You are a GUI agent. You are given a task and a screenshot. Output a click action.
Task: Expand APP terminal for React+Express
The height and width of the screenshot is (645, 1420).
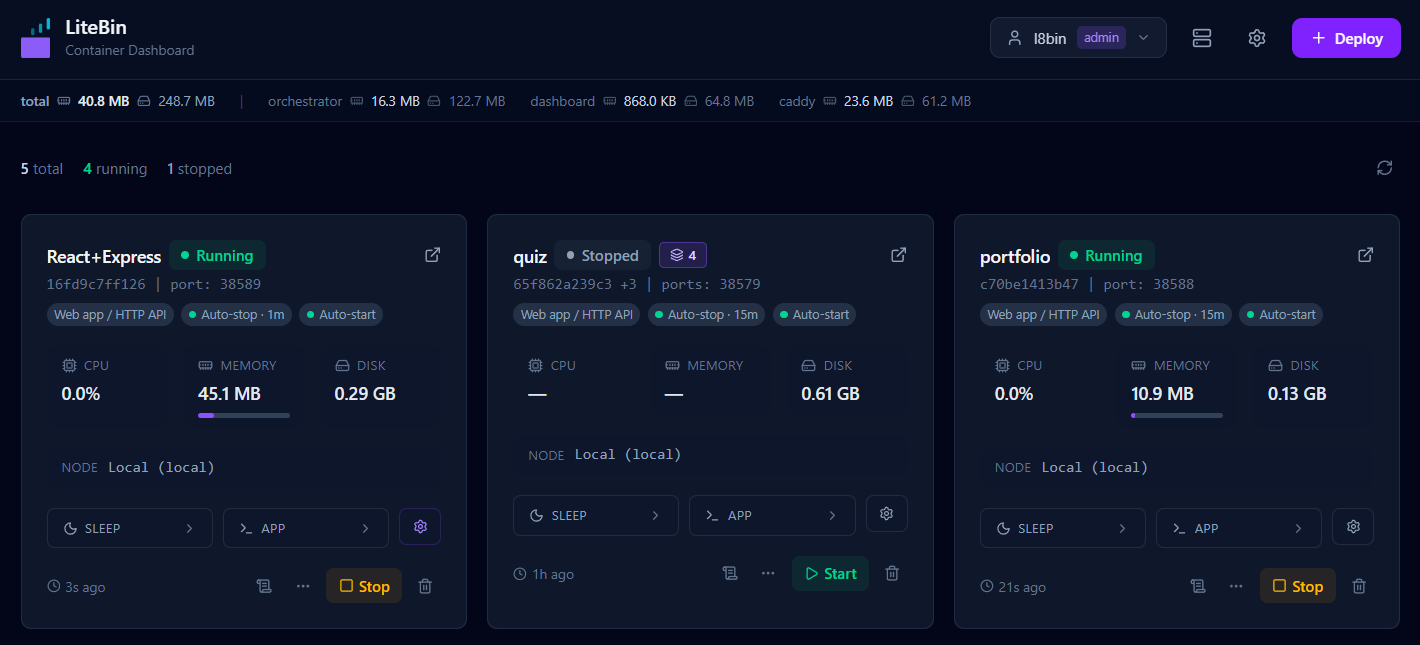tap(306, 528)
